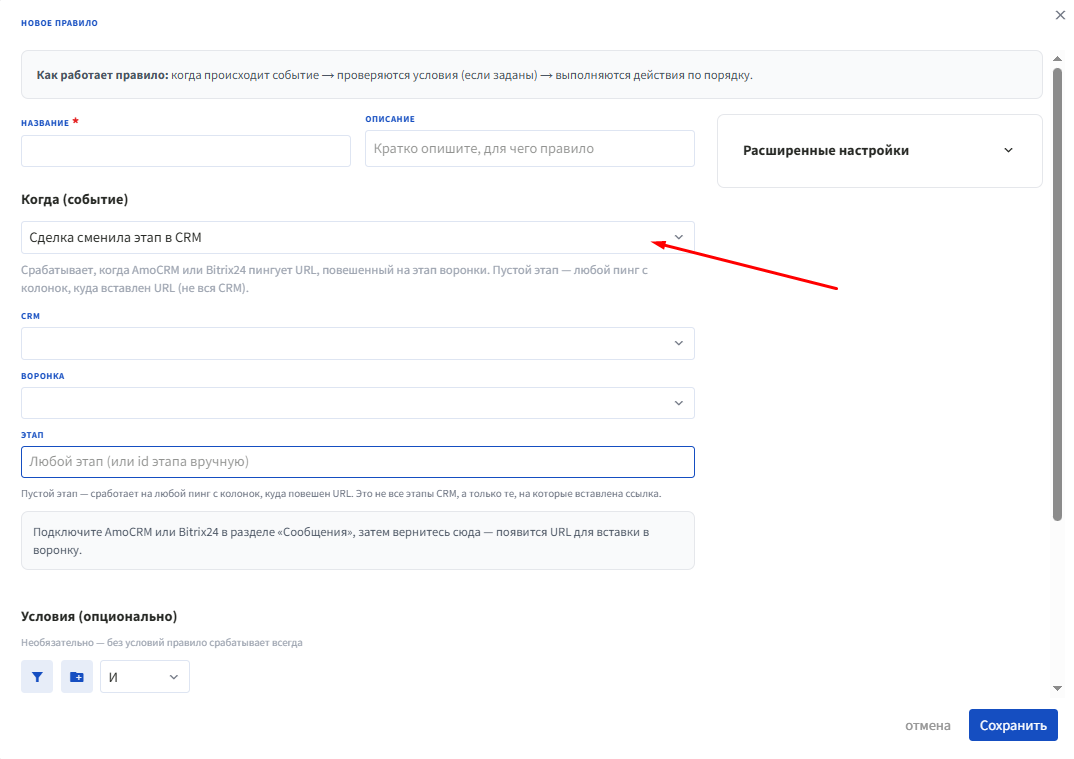The width and height of the screenshot is (1074, 759).
Task: Open the 'Сделка сменила этап в CRM' event dropdown
Action: pos(358,237)
